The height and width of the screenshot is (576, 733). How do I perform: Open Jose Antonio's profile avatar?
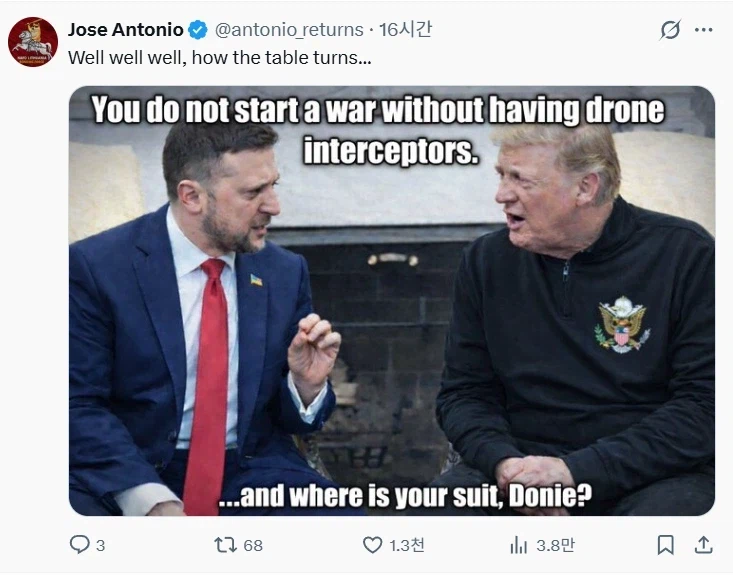pos(33,42)
